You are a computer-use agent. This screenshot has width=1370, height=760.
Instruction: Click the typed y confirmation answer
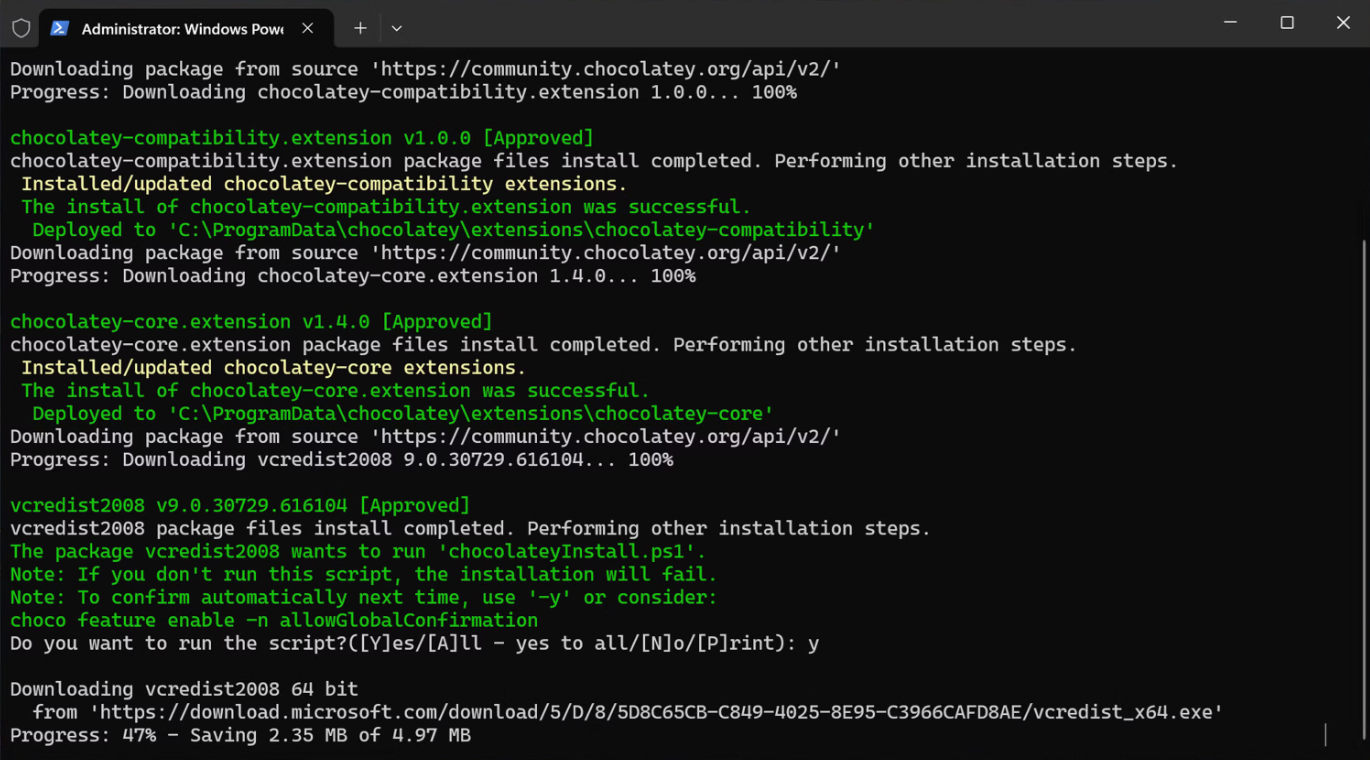pos(816,643)
